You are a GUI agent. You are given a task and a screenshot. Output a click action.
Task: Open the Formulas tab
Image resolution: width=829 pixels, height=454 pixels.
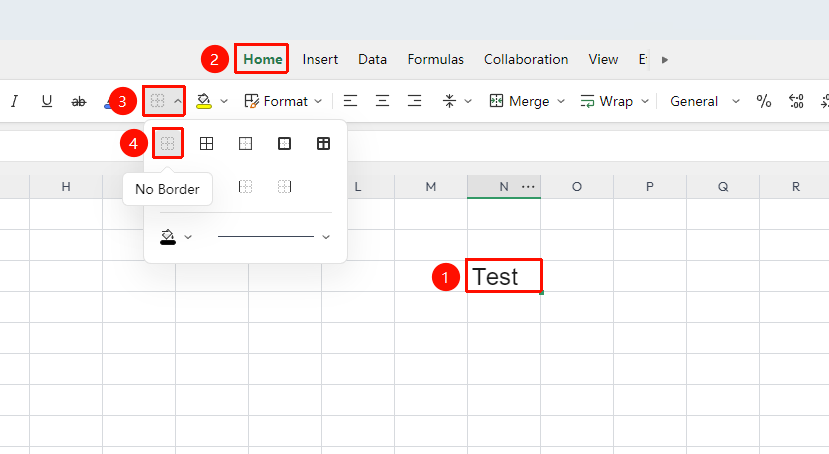(436, 59)
